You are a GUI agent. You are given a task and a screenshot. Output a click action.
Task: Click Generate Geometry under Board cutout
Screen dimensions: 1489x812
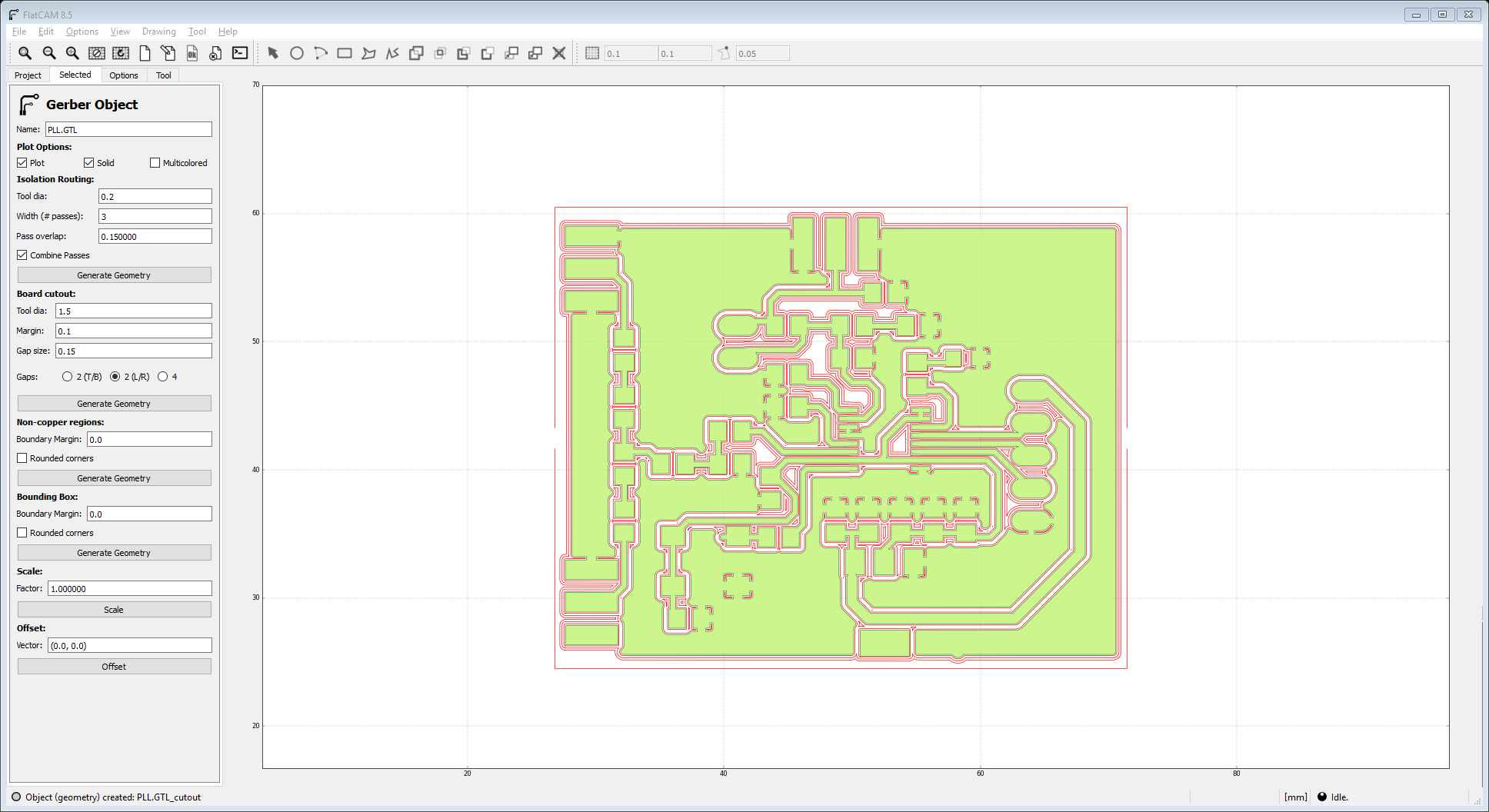(x=113, y=403)
